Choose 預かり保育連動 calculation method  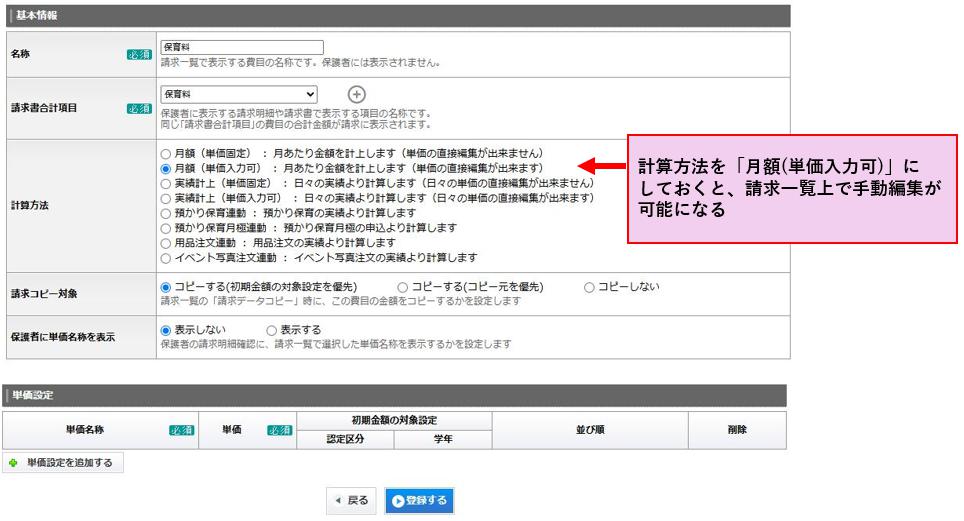166,213
